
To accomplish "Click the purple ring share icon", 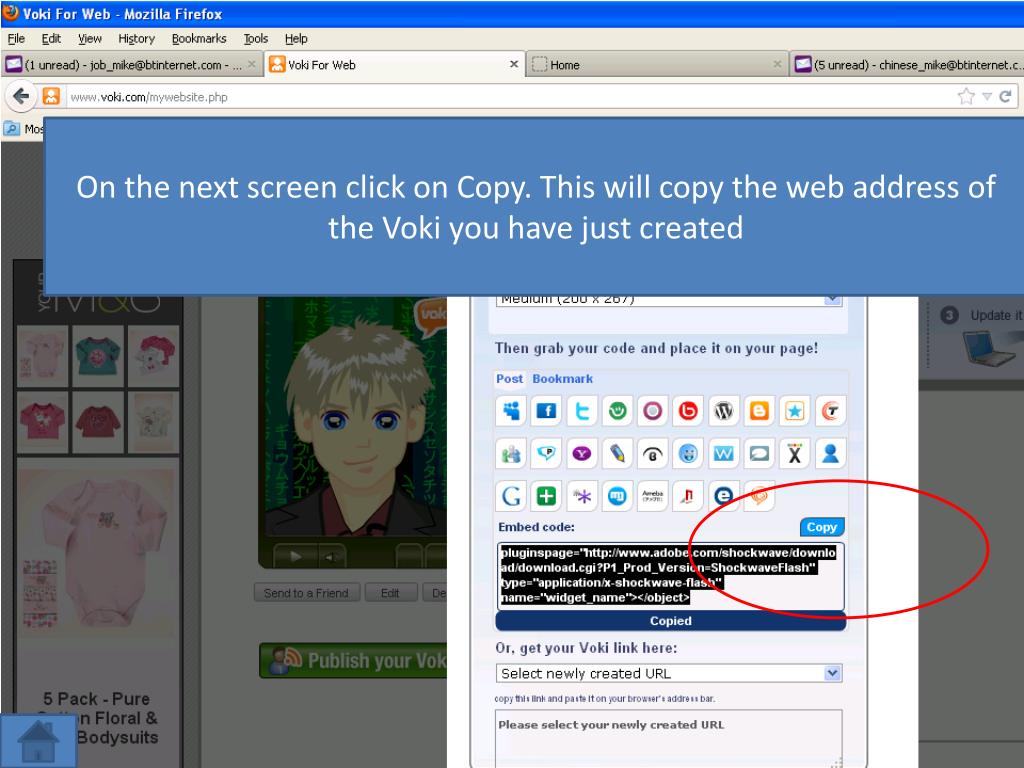I will click(x=652, y=411).
